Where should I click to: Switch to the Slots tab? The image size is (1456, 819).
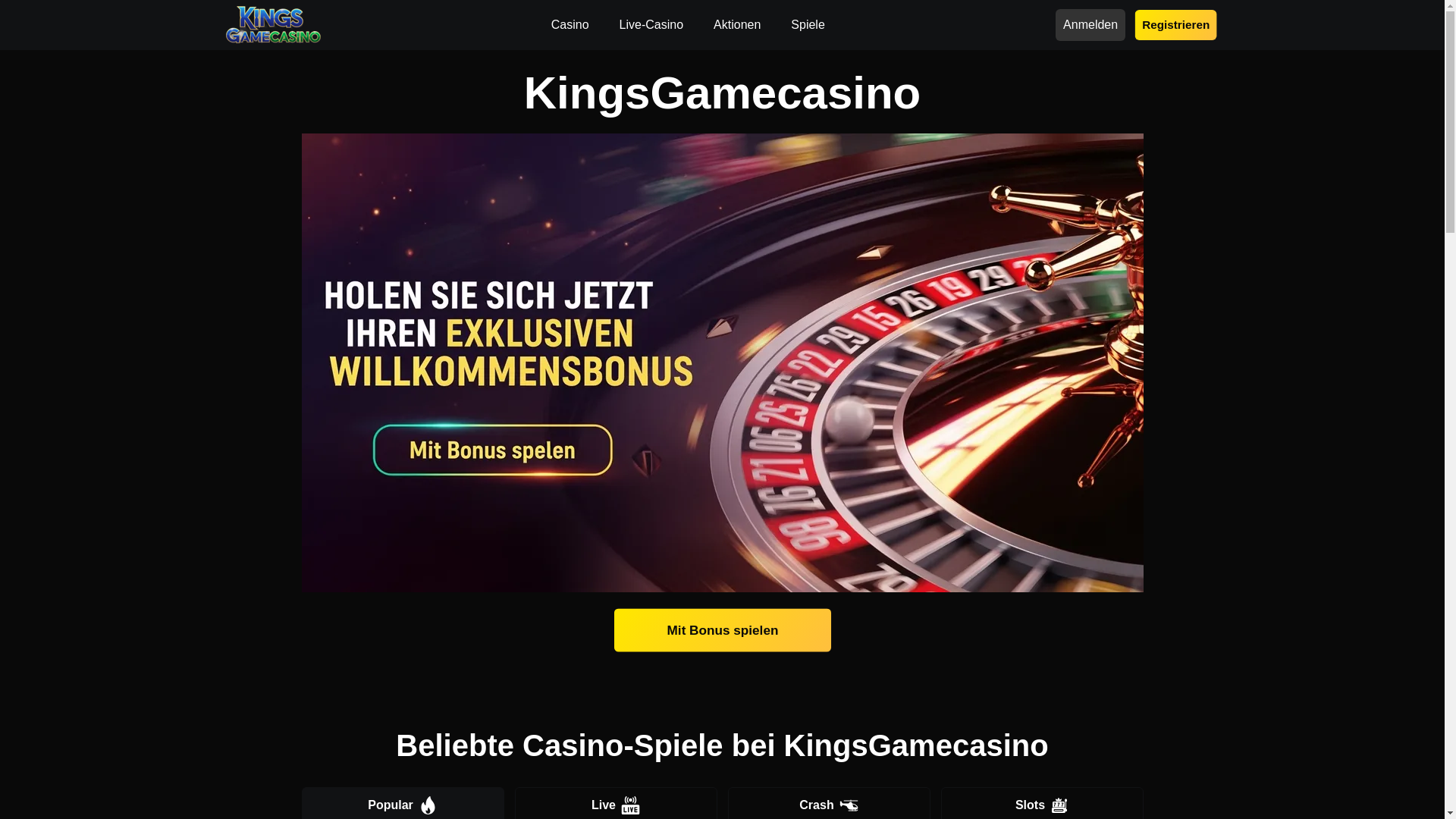click(1042, 804)
